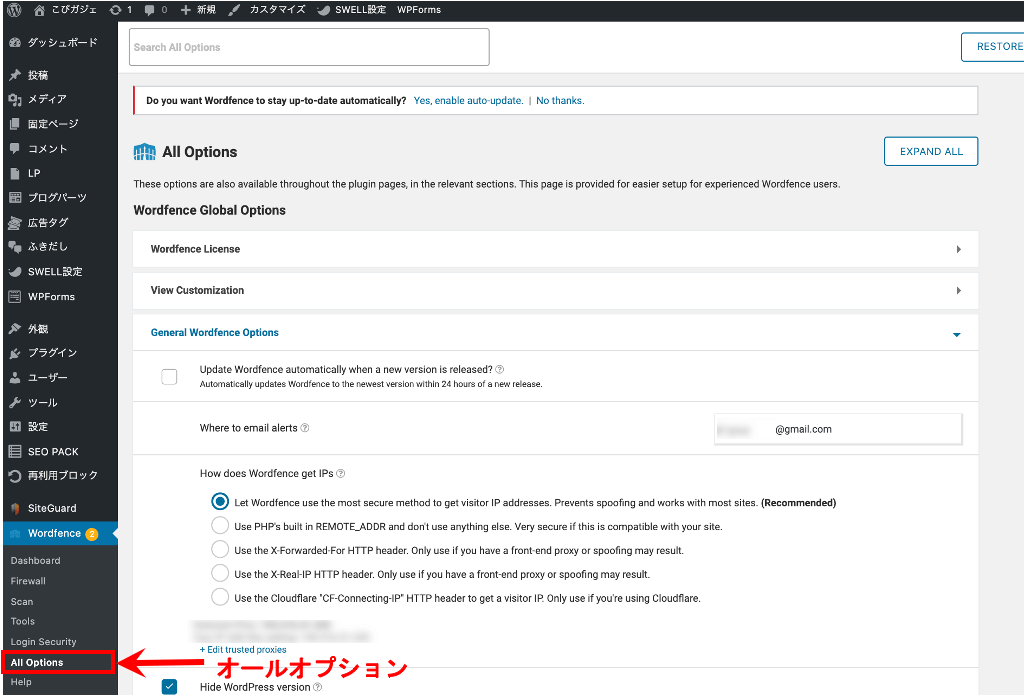Expand the Wordfence License section arrow
The width and height of the screenshot is (1024, 696).
(958, 249)
